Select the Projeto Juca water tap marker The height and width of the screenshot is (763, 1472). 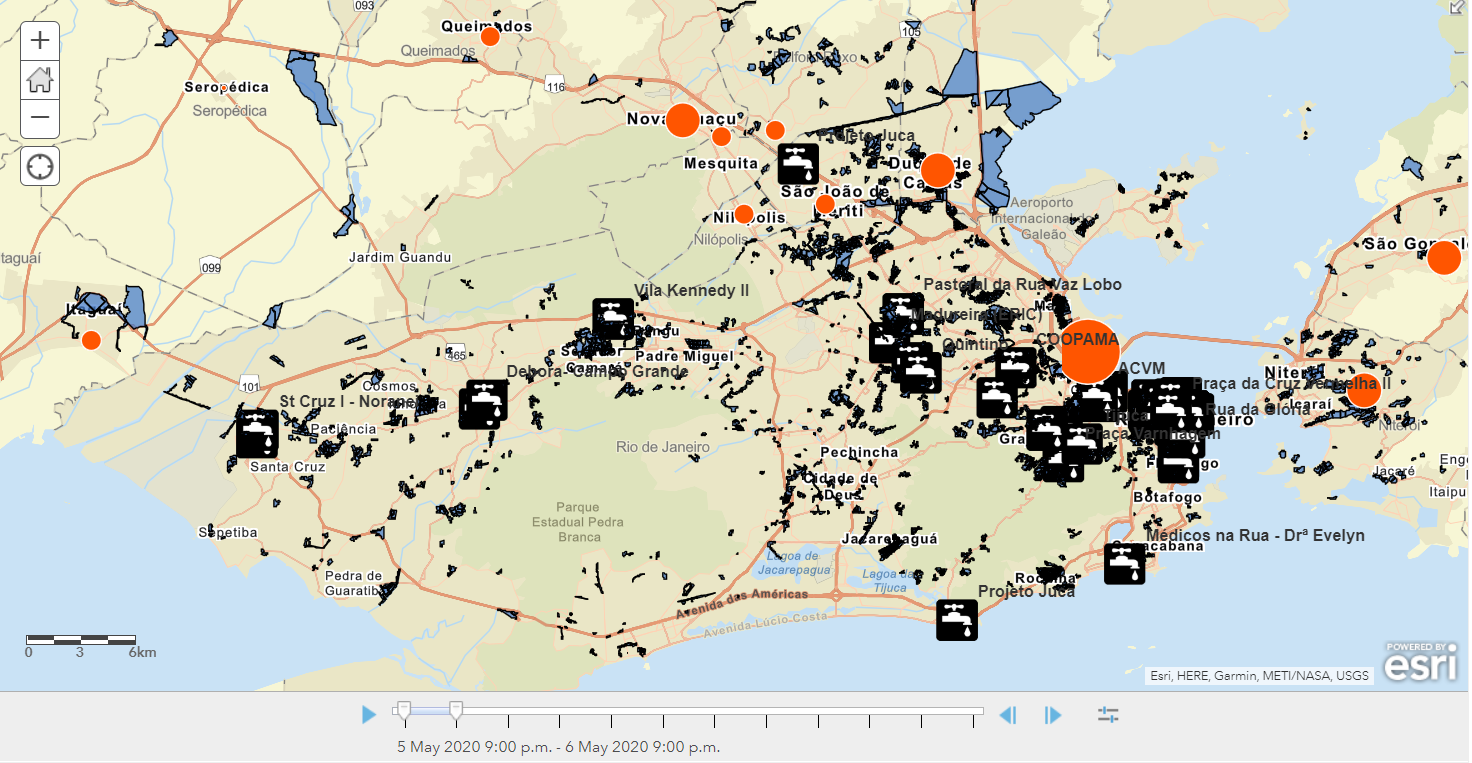click(x=957, y=620)
